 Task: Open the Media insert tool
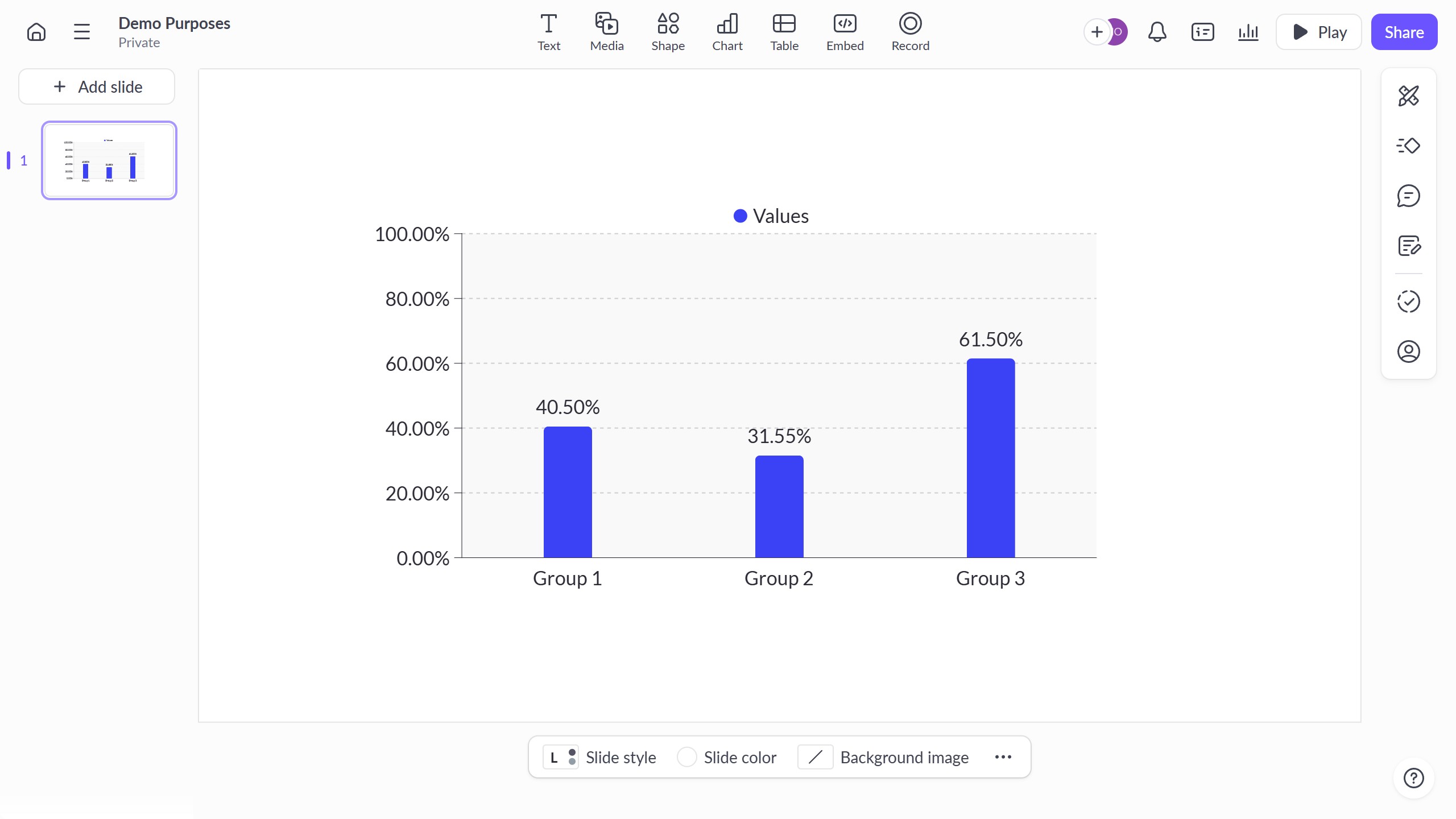click(606, 32)
